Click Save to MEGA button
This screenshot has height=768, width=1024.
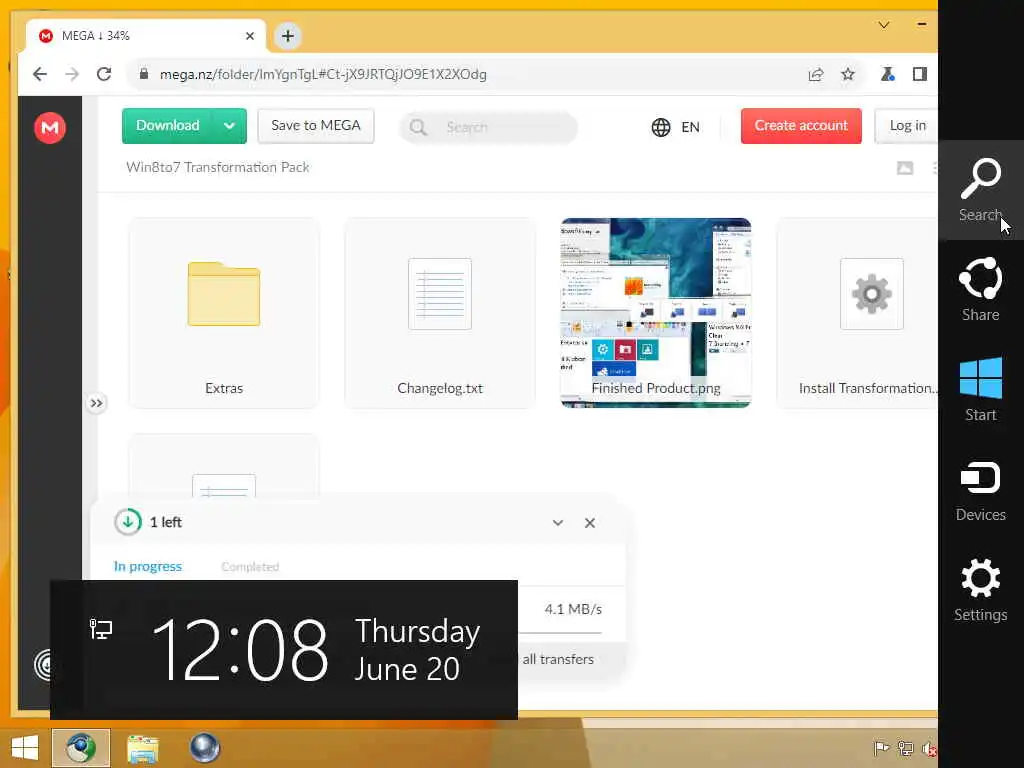click(315, 125)
